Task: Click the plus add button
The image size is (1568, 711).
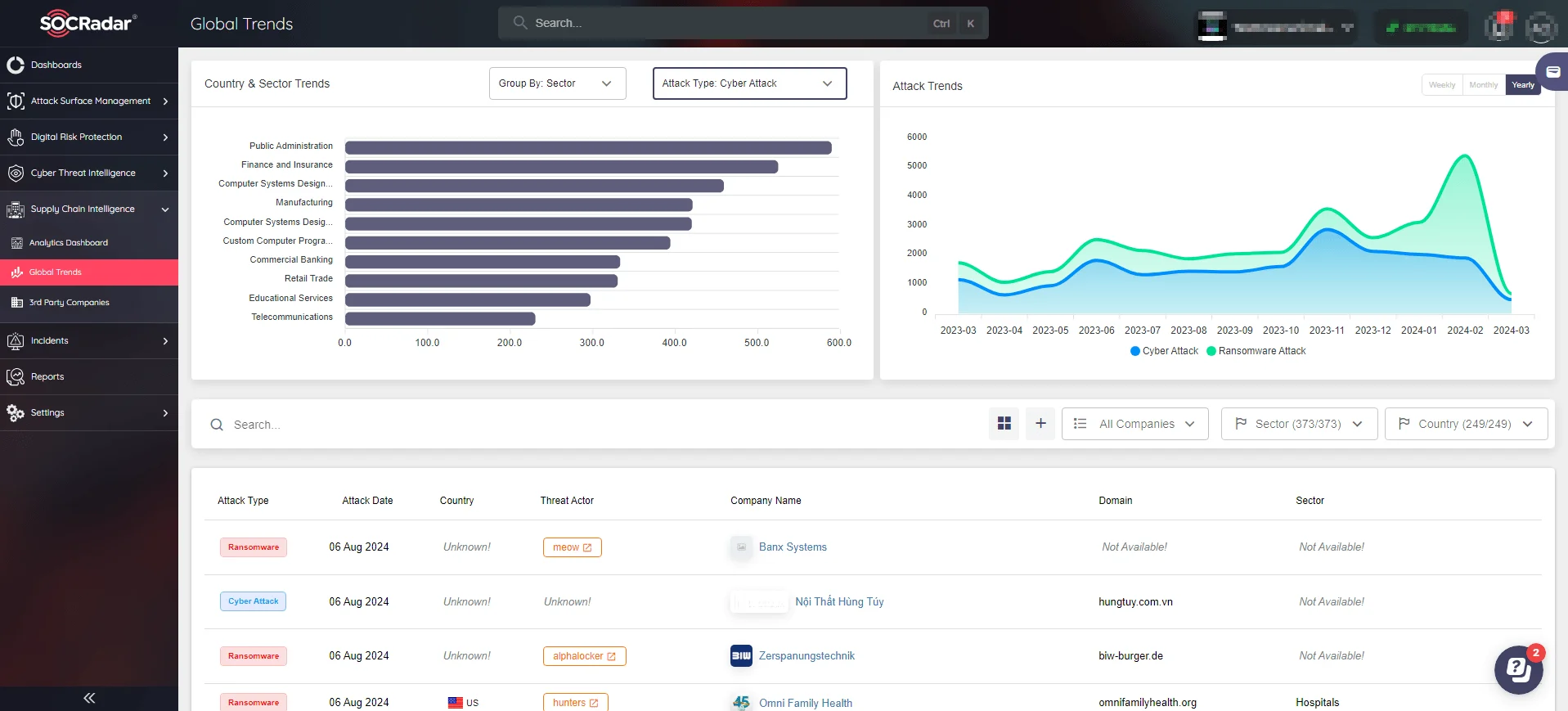Action: (1040, 423)
